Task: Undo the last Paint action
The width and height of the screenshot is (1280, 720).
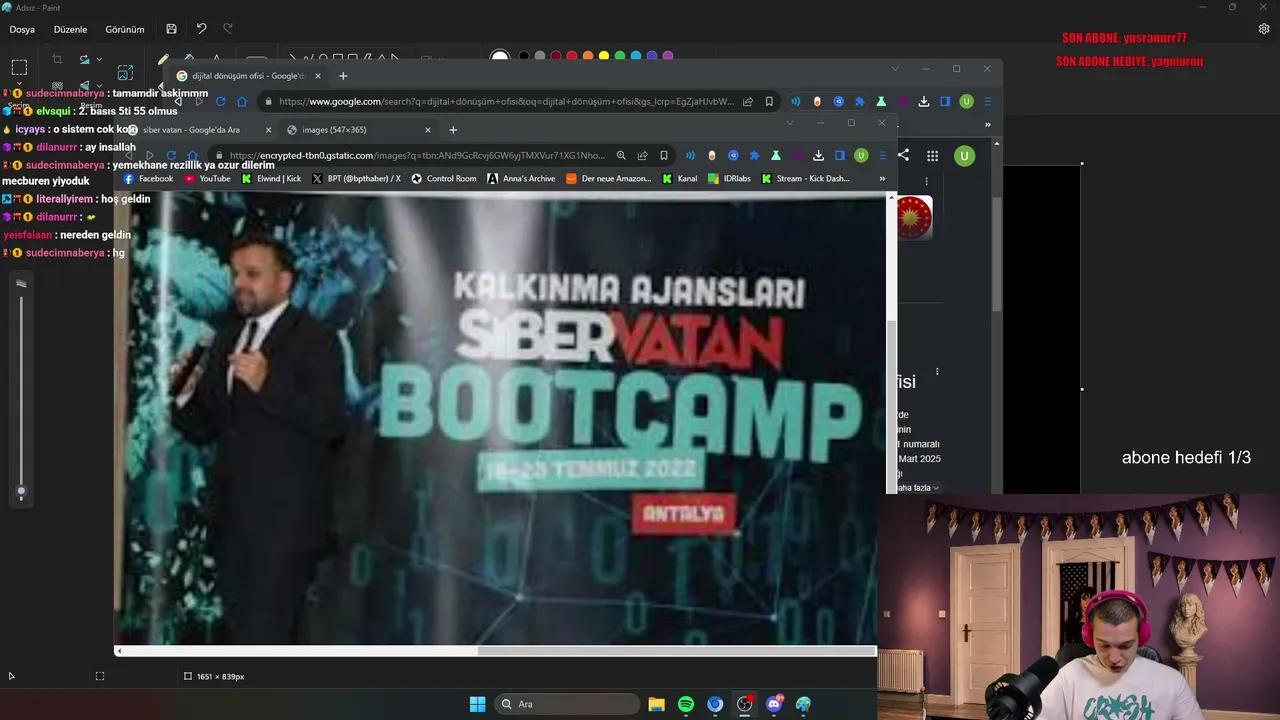Action: point(201,29)
